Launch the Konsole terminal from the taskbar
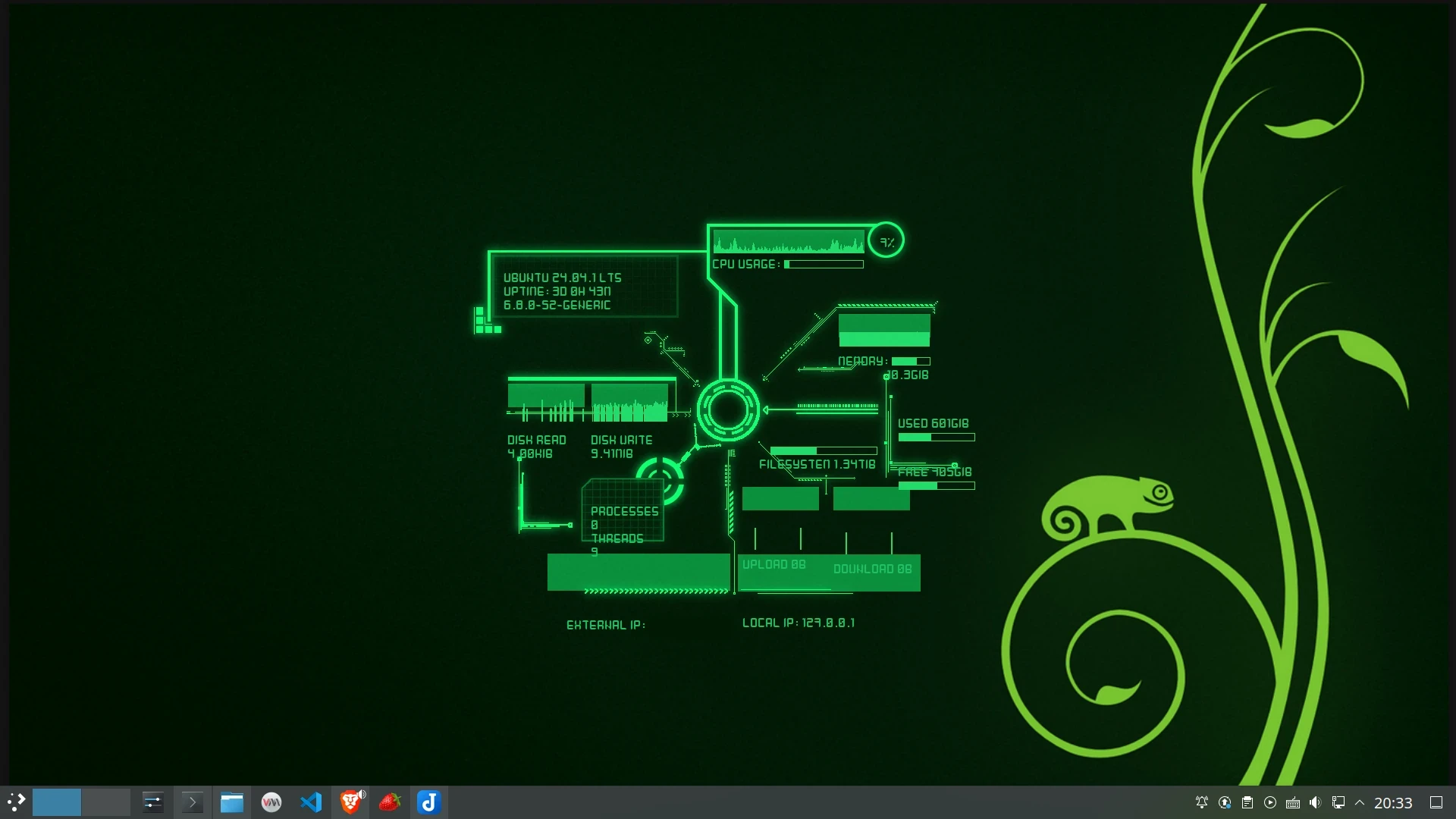The width and height of the screenshot is (1456, 819). tap(193, 802)
